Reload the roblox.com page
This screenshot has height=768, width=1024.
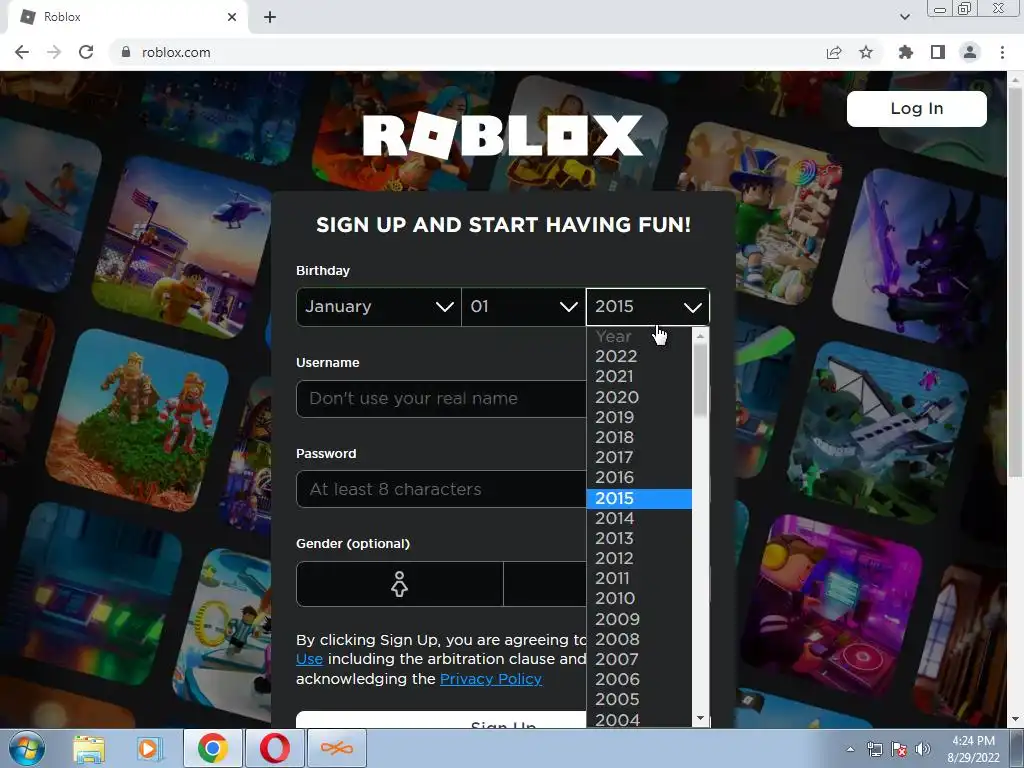click(86, 52)
